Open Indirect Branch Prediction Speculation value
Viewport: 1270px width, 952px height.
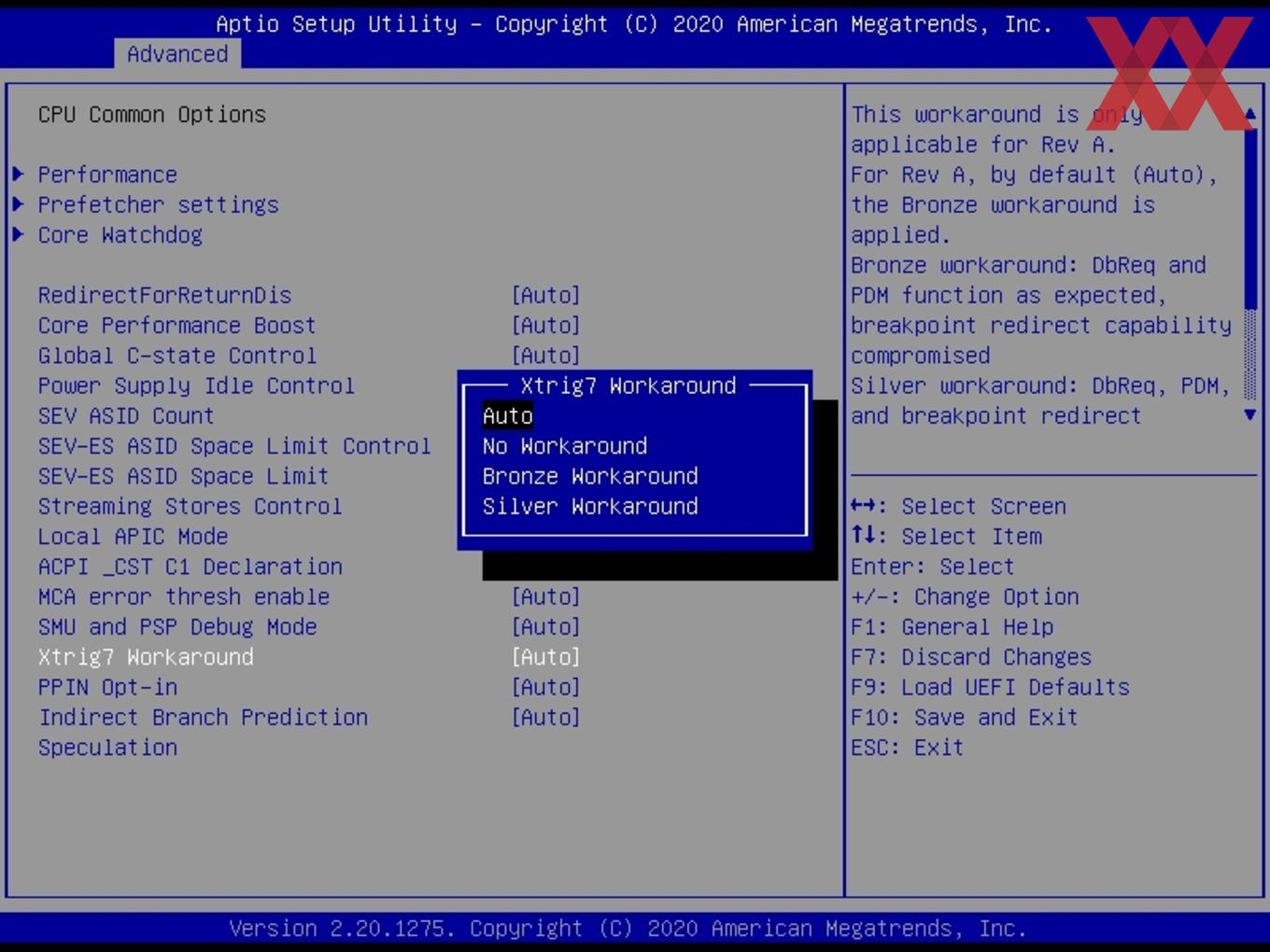click(546, 717)
